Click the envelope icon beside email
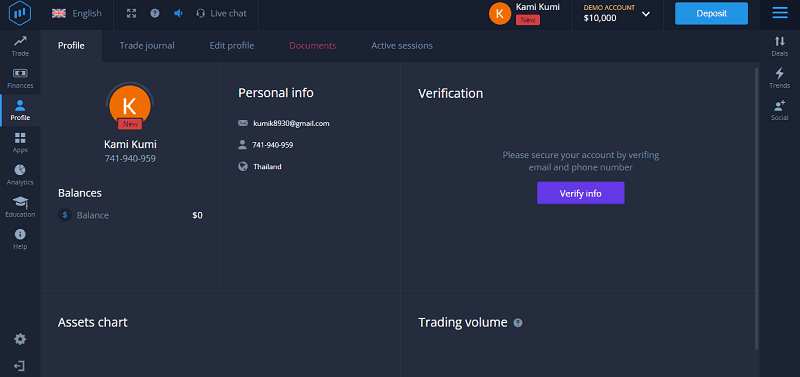Viewport: 800px width, 377px height. [243, 123]
